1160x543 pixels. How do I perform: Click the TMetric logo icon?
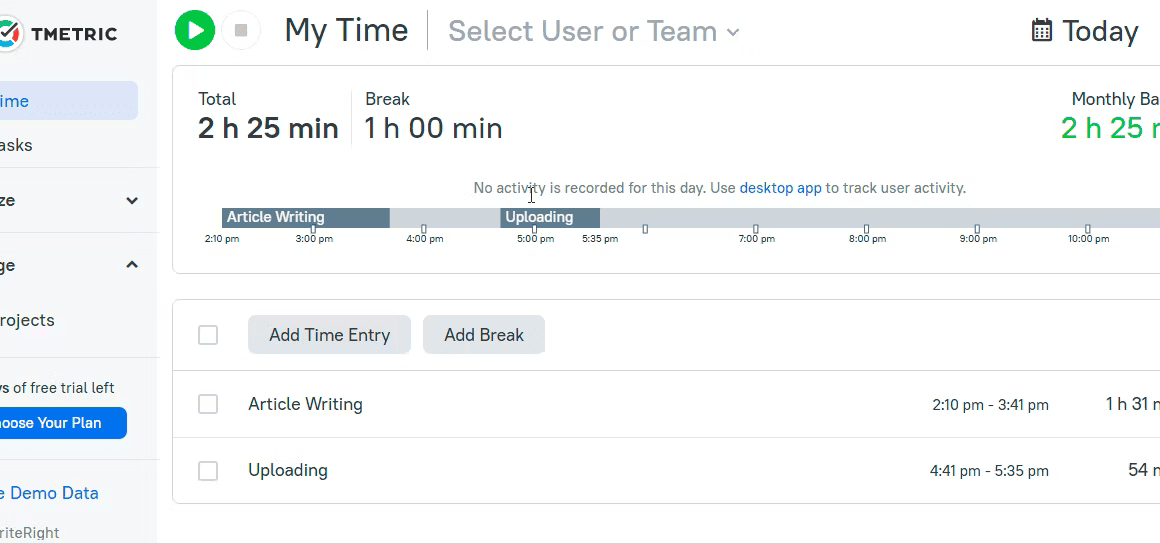click(x=10, y=33)
